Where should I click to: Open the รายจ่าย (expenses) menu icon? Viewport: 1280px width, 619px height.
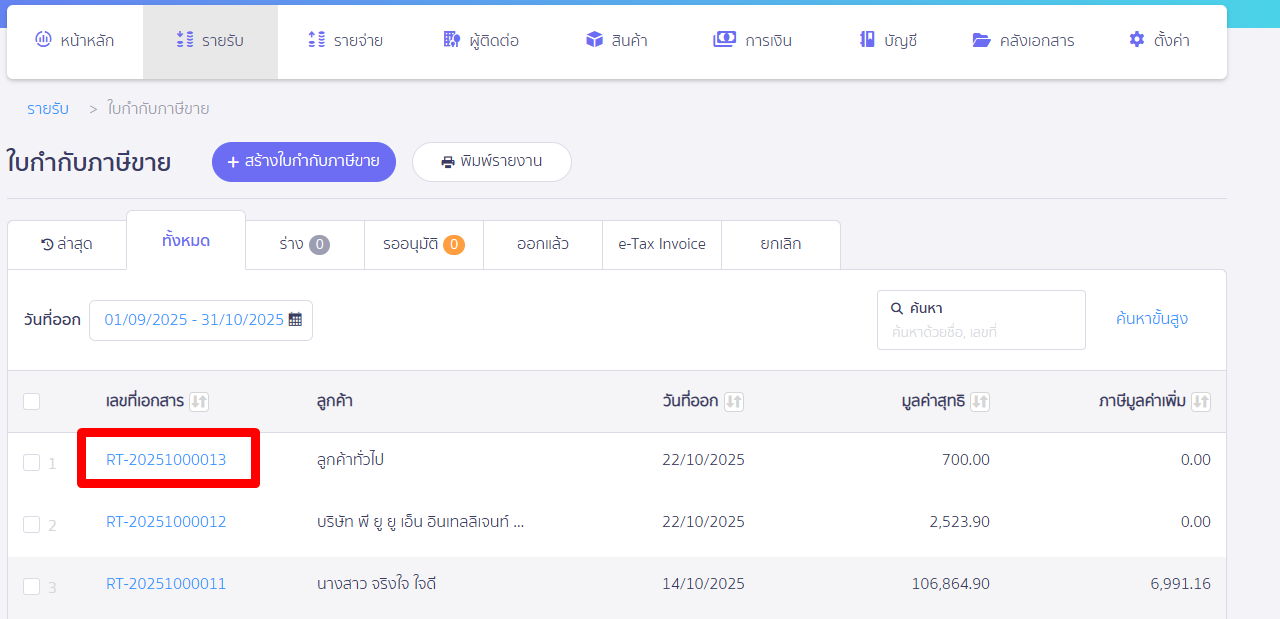tap(316, 40)
